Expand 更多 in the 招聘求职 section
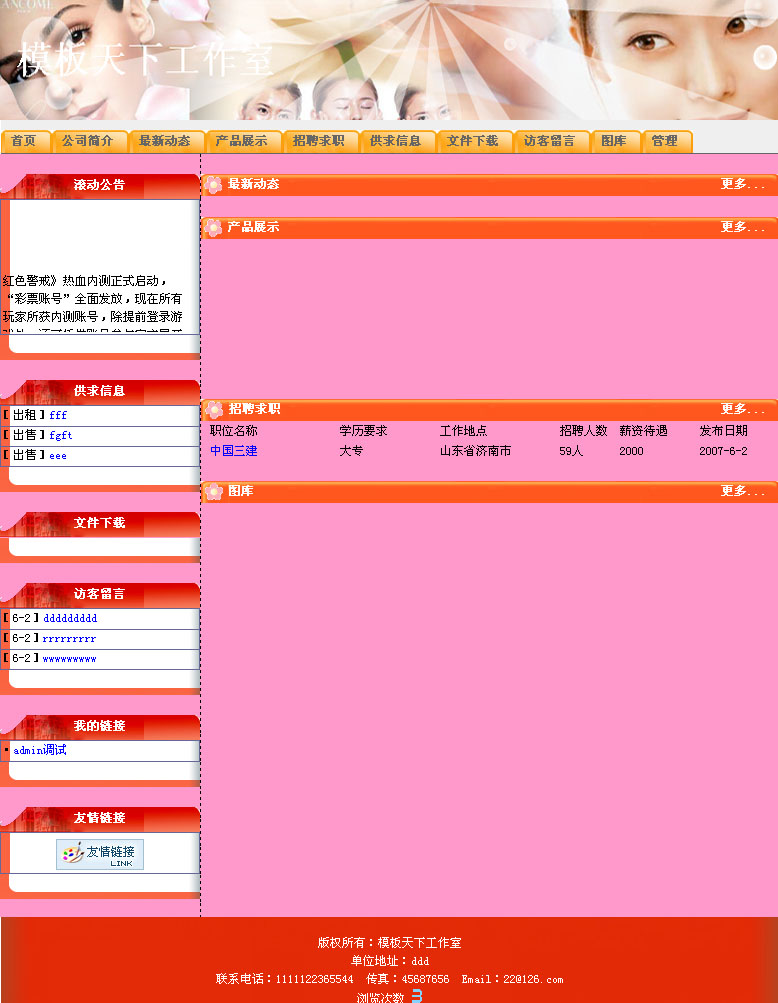This screenshot has width=778, height=1003. click(743, 410)
